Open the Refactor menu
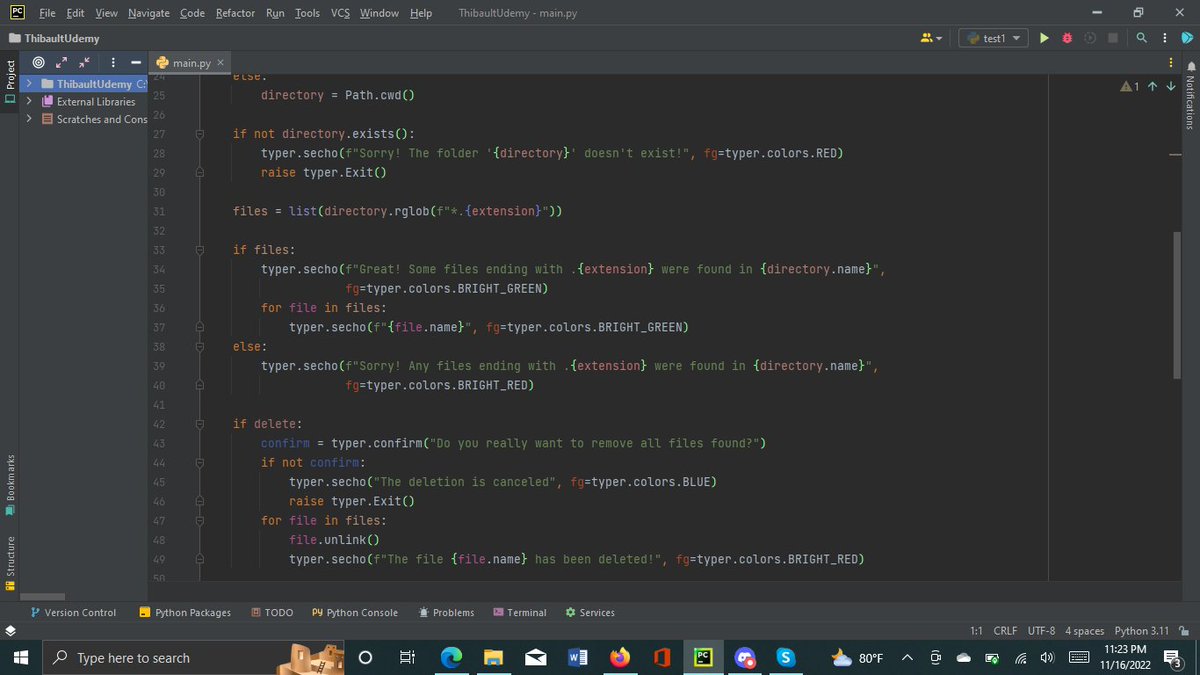Image resolution: width=1200 pixels, height=675 pixels. coord(235,13)
